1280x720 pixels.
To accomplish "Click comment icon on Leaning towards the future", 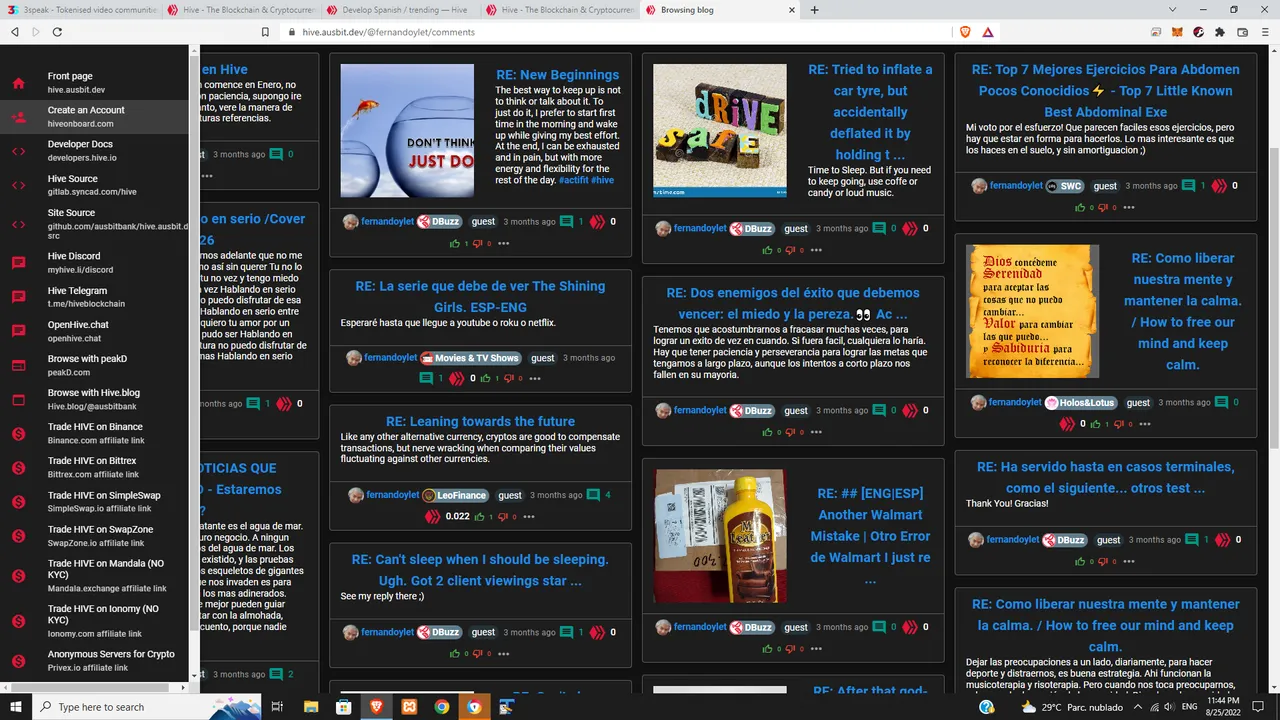I will pos(594,495).
